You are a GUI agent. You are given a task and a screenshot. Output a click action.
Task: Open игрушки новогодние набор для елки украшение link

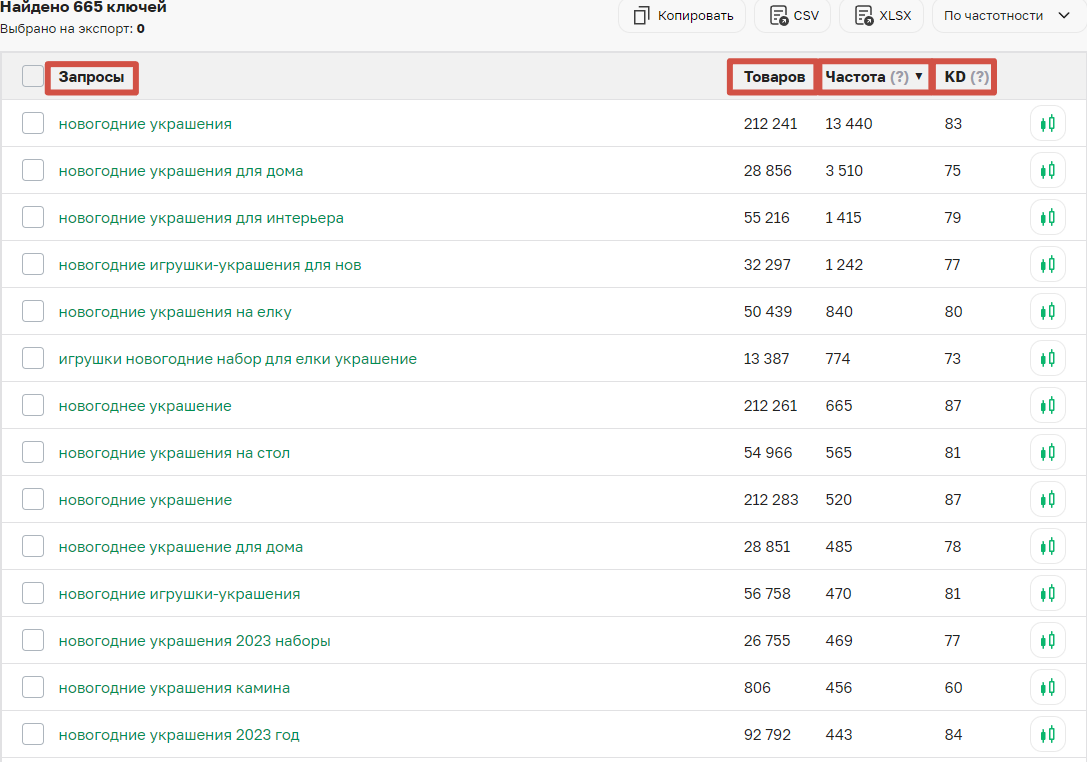pyautogui.click(x=238, y=359)
